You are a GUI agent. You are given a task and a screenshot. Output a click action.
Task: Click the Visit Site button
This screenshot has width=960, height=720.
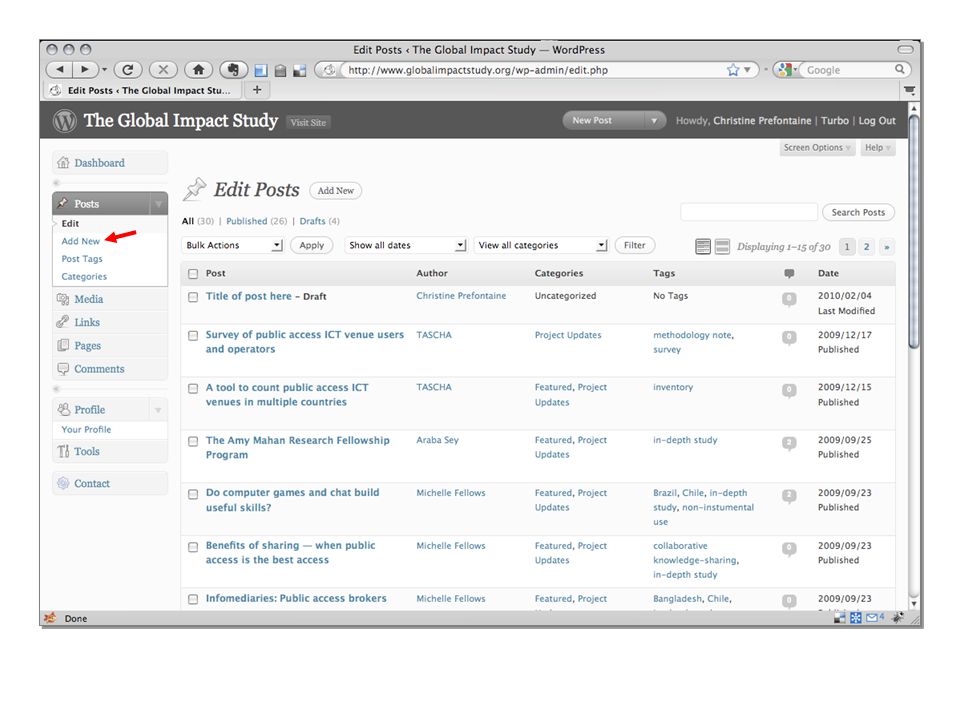click(308, 122)
